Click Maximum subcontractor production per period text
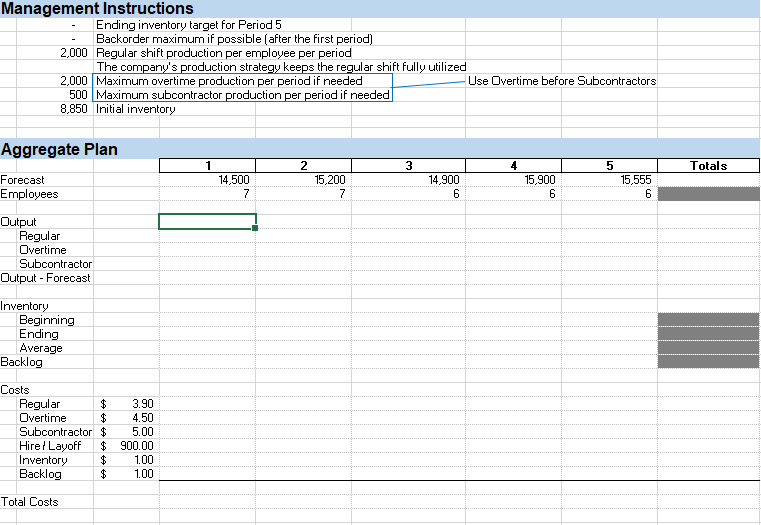 pyautogui.click(x=243, y=95)
